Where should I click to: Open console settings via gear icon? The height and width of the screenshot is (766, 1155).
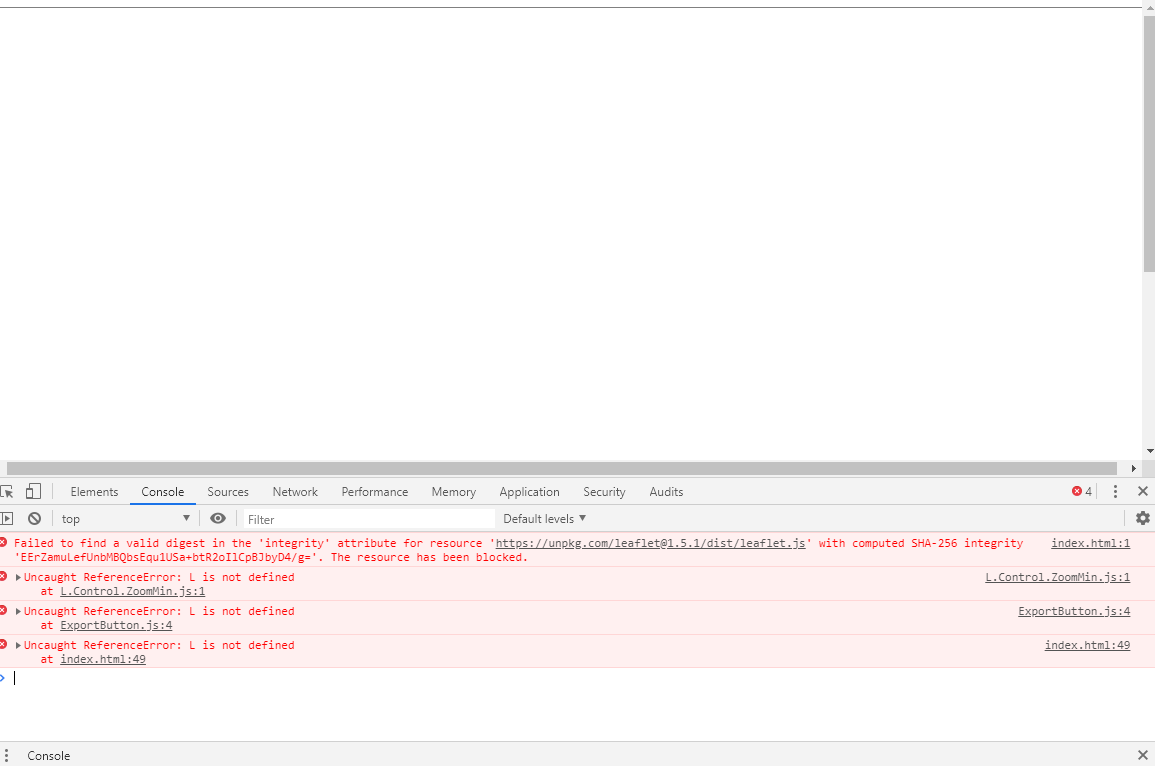tap(1142, 518)
